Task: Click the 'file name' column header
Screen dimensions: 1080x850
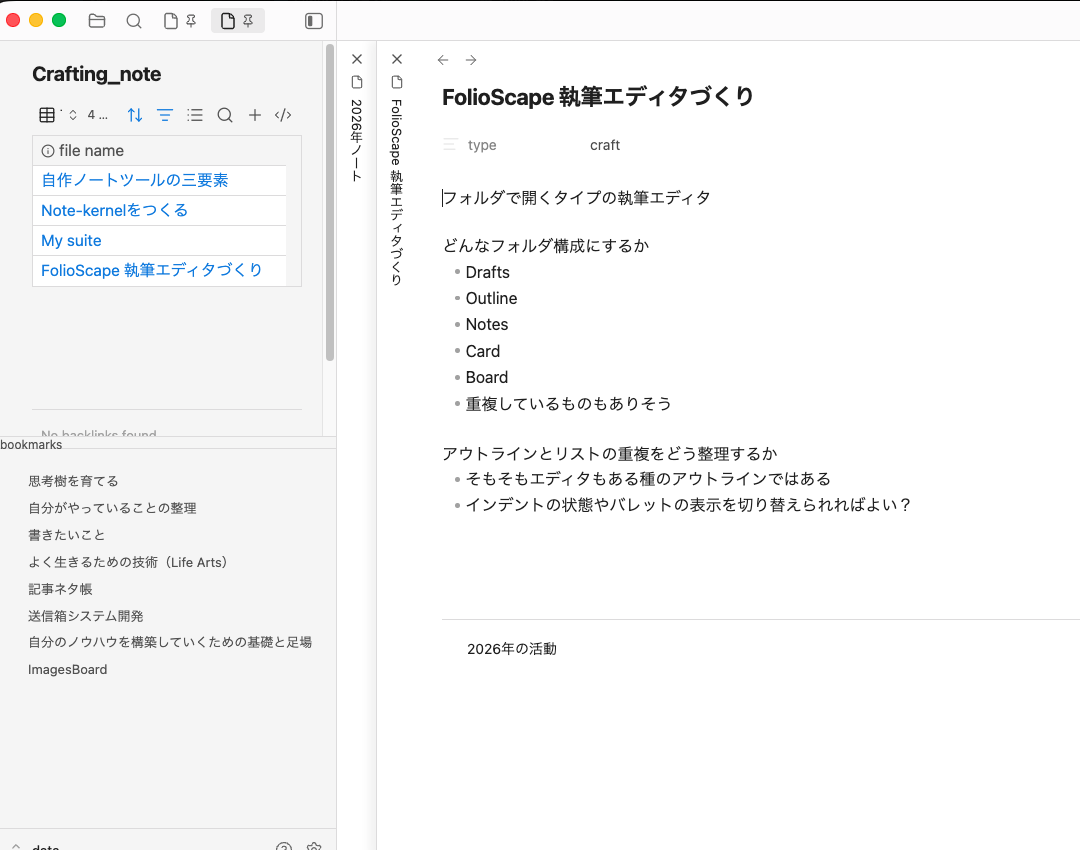Action: [159, 151]
